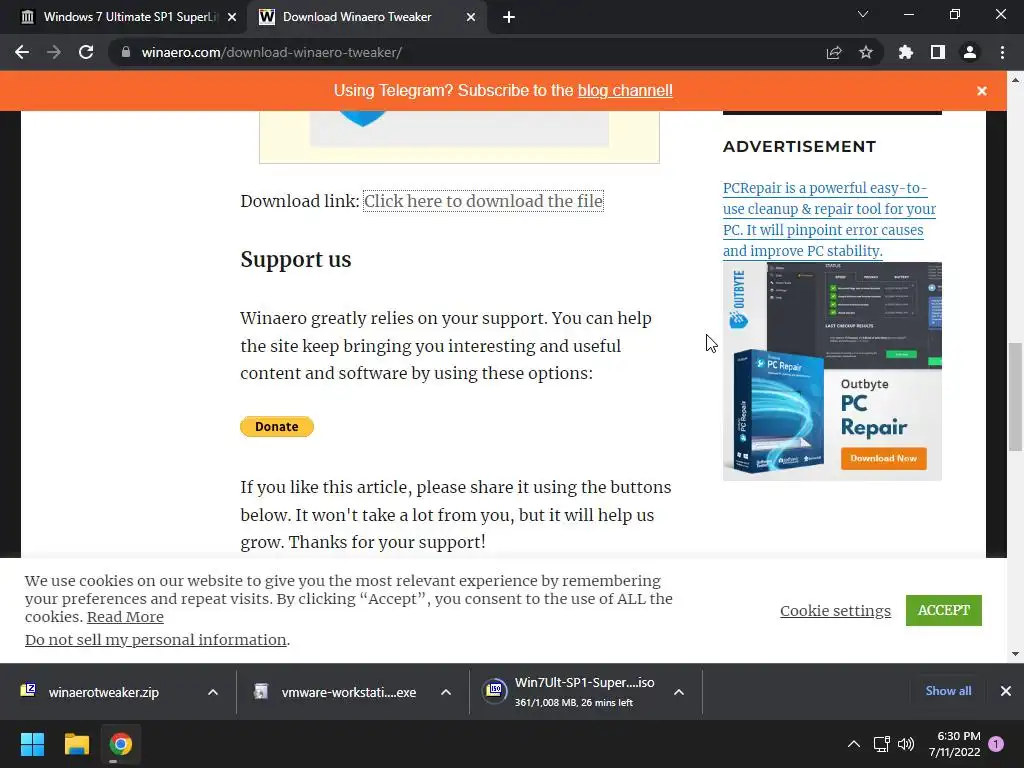Expand winaerotweaker.zip download options
This screenshot has height=768, width=1024.
pos(213,692)
